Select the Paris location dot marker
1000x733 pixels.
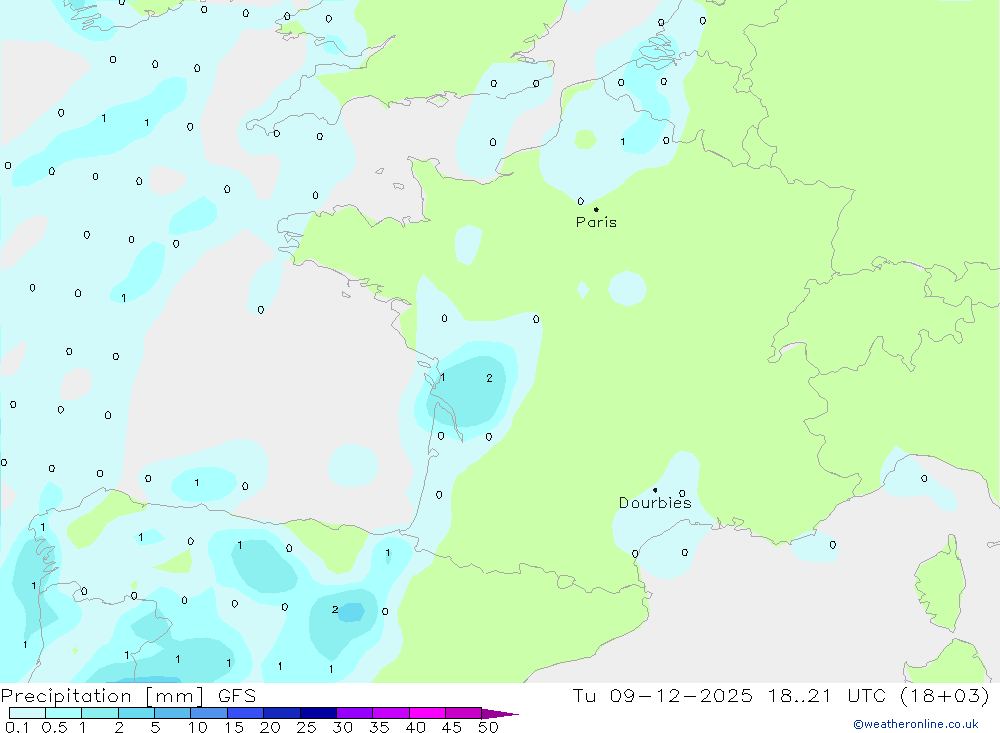[x=596, y=209]
